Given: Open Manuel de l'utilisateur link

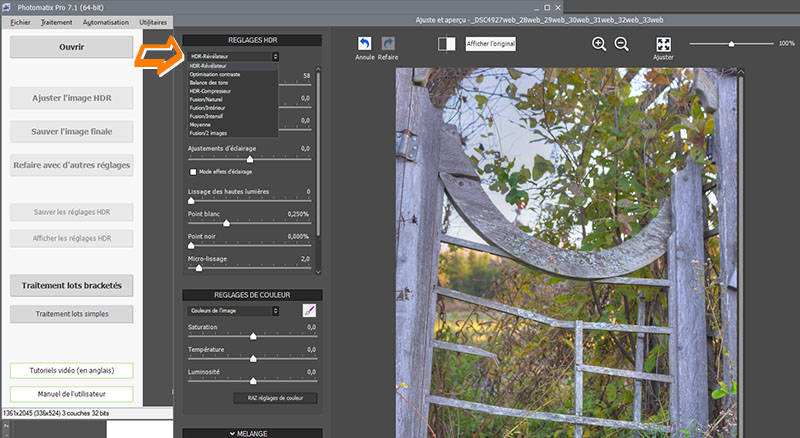Looking at the screenshot, I should [x=71, y=394].
